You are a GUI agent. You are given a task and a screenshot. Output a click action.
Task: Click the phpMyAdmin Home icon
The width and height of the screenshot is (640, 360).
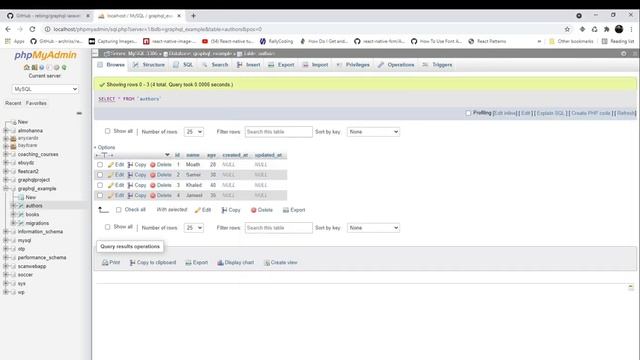27,67
